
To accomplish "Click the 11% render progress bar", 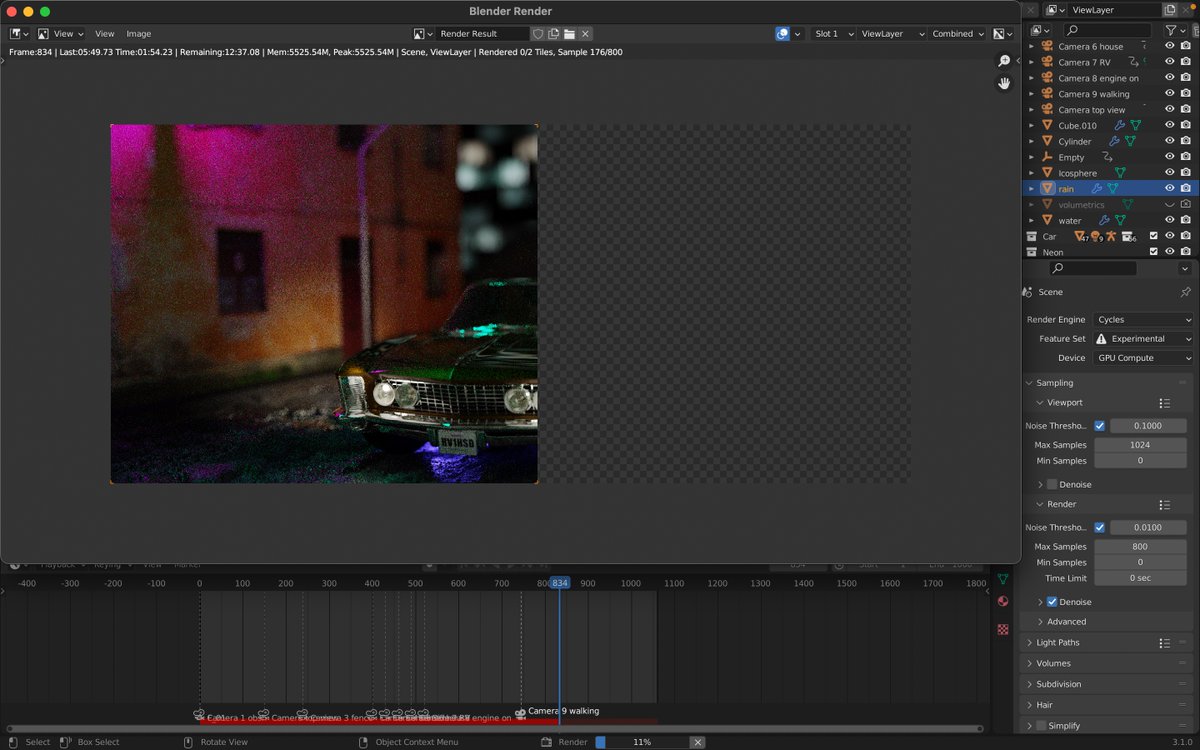I will (641, 742).
